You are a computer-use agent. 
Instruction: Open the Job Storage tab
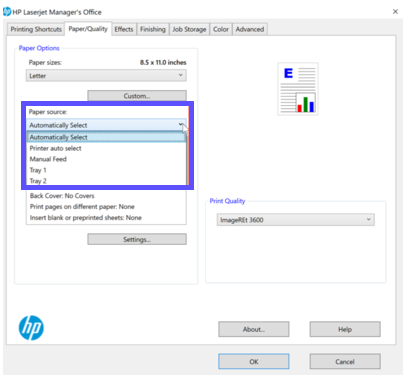(189, 29)
